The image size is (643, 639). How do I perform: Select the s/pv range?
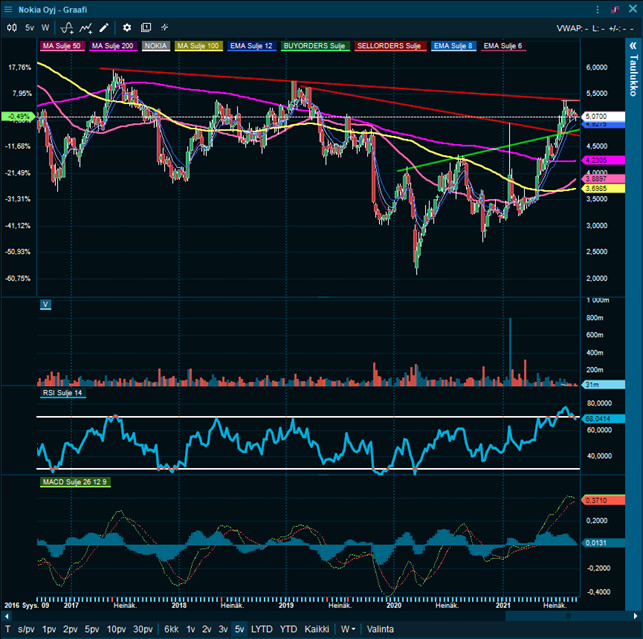[26, 629]
